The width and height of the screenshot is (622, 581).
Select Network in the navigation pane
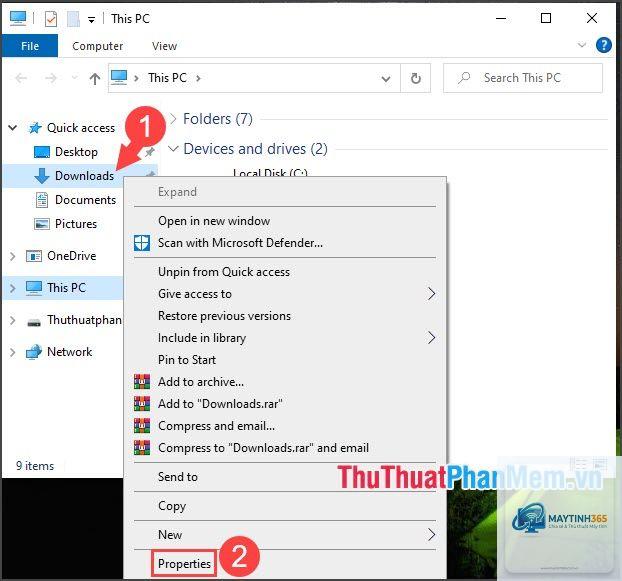69,352
